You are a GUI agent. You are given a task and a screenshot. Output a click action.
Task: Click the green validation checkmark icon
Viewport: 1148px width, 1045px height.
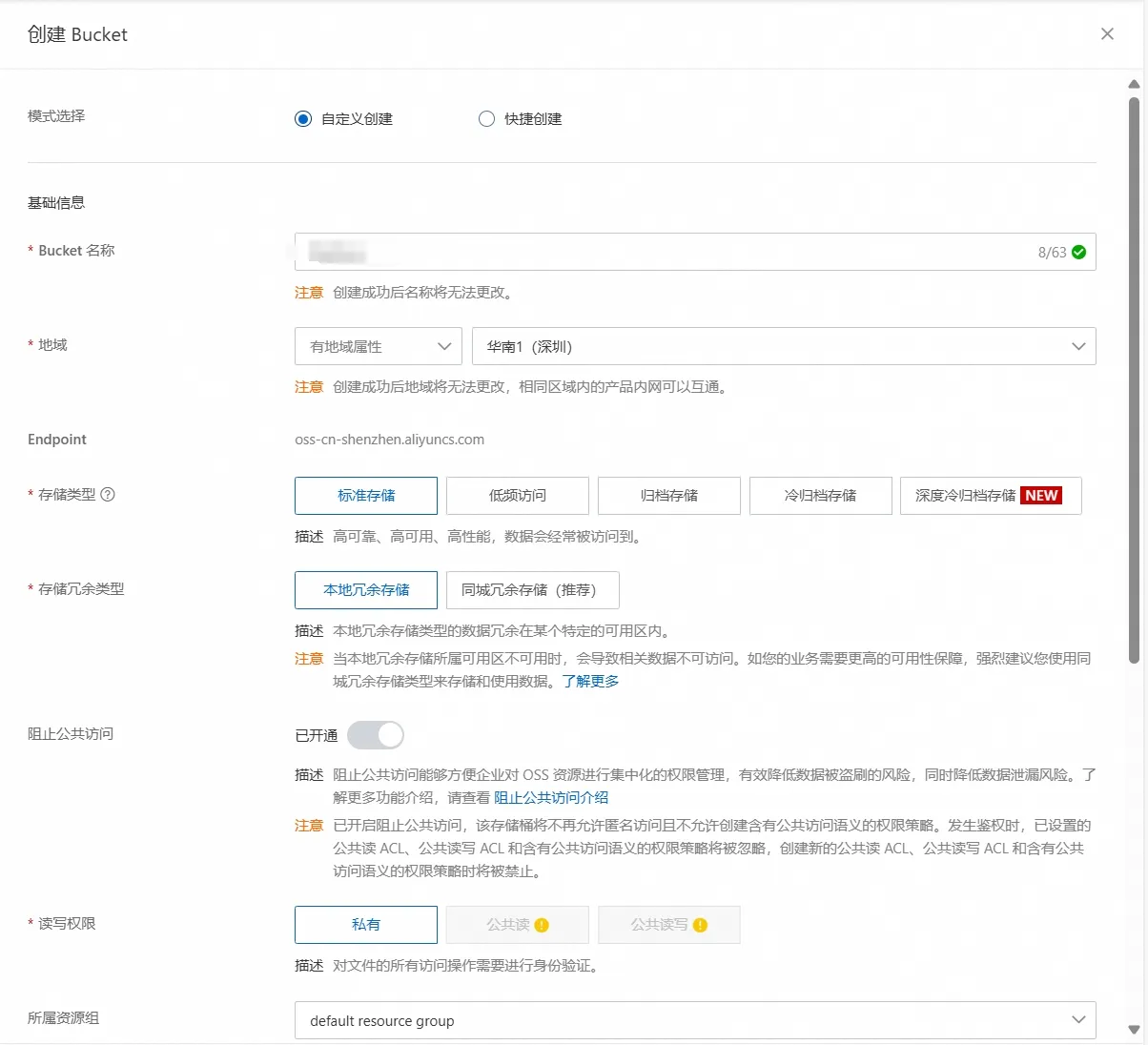[x=1079, y=253]
